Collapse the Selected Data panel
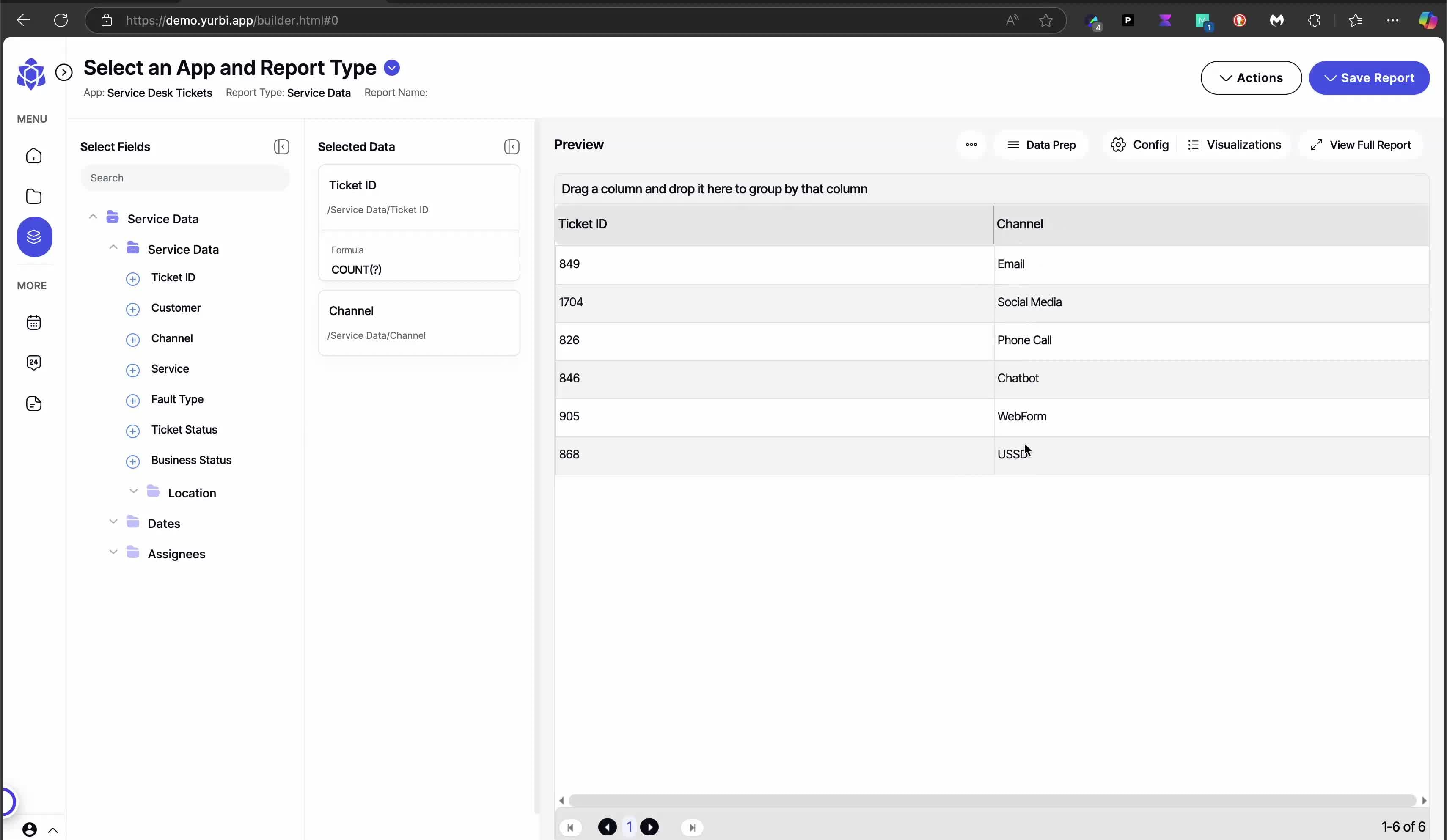Image resolution: width=1447 pixels, height=840 pixels. [512, 147]
